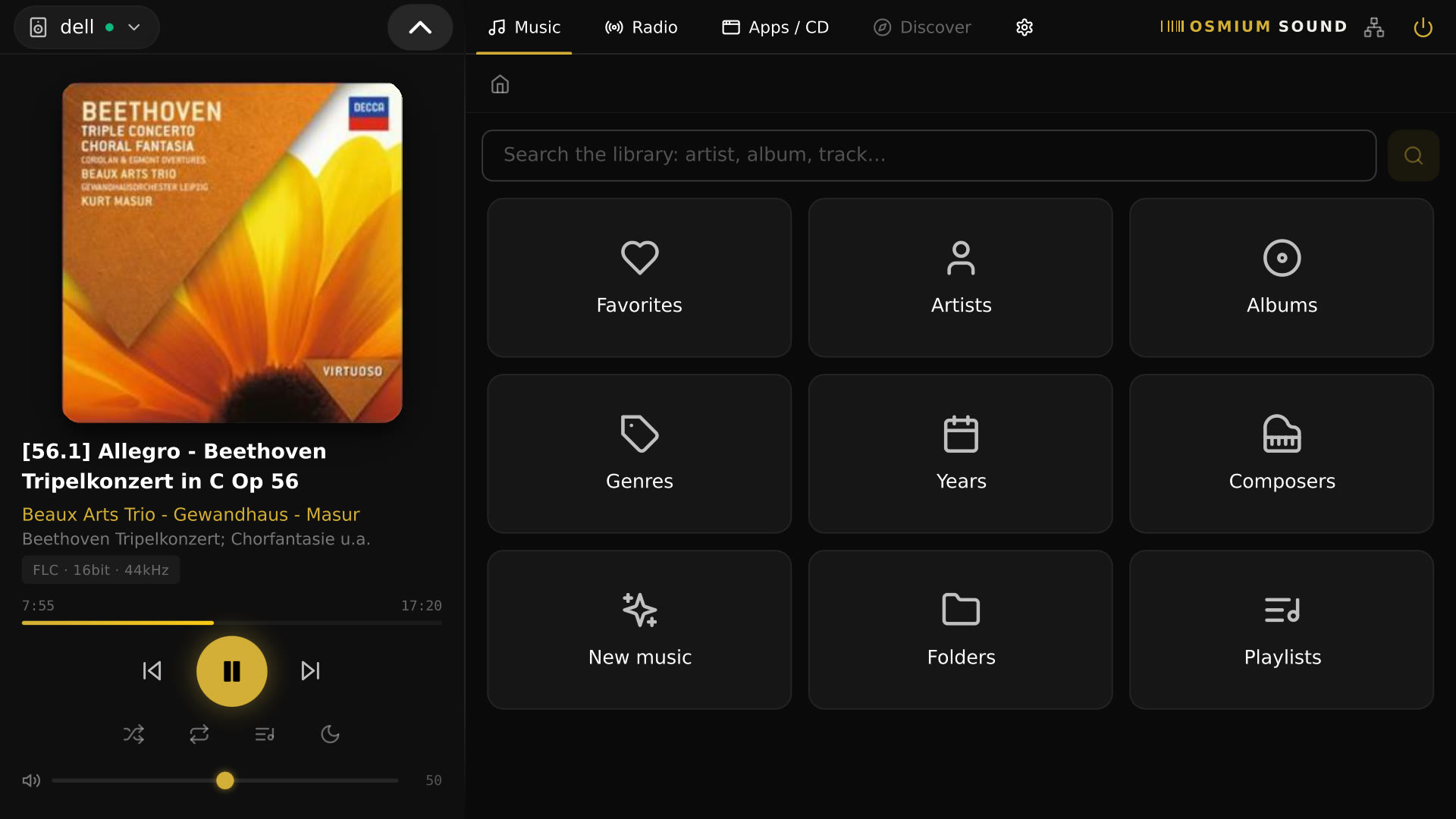Image resolution: width=1456 pixels, height=819 pixels.
Task: Click album name Beethoven Tripelkonzert; Chorfantasie u.a.
Action: [196, 539]
